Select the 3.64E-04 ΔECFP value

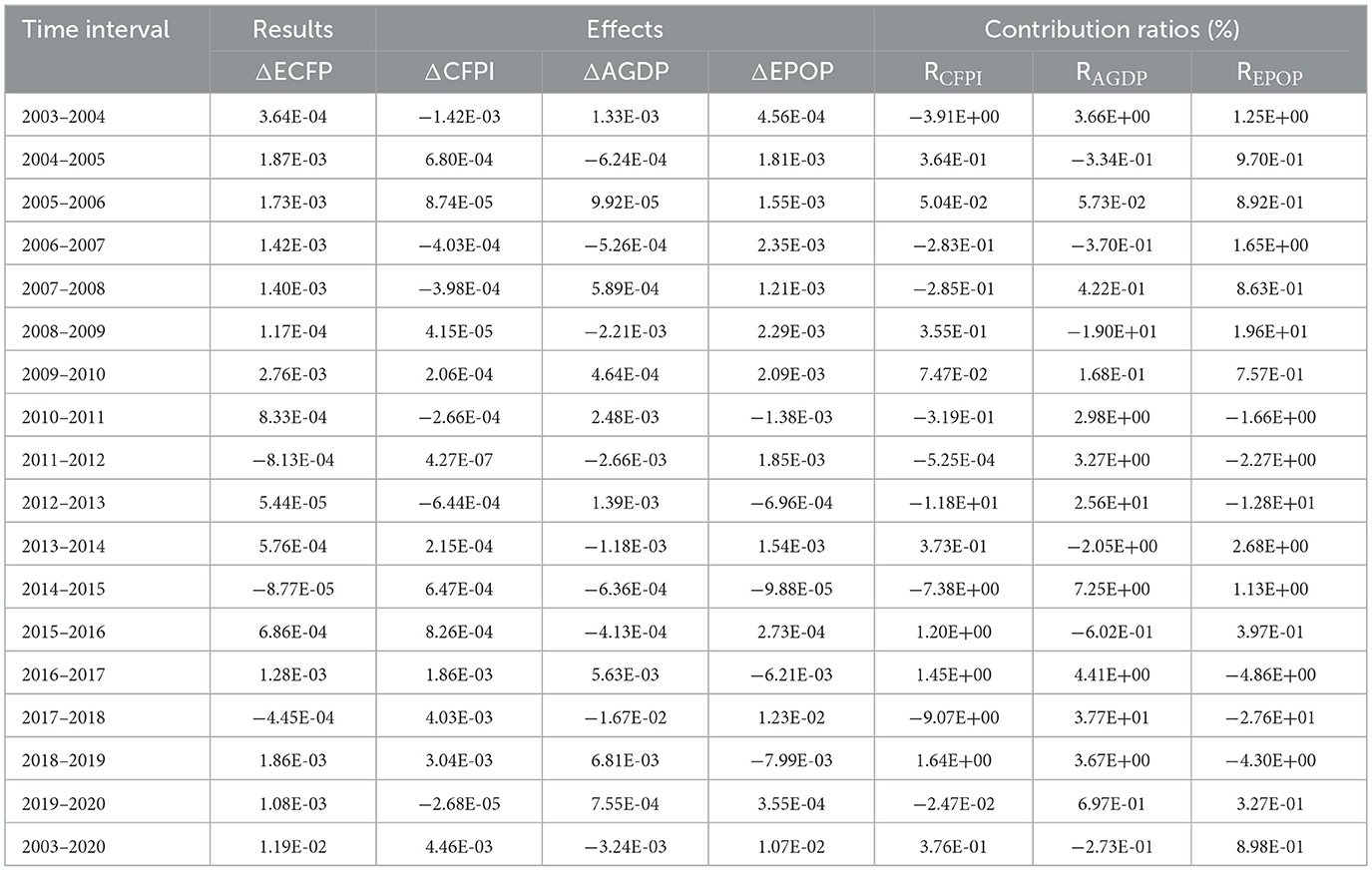click(292, 117)
